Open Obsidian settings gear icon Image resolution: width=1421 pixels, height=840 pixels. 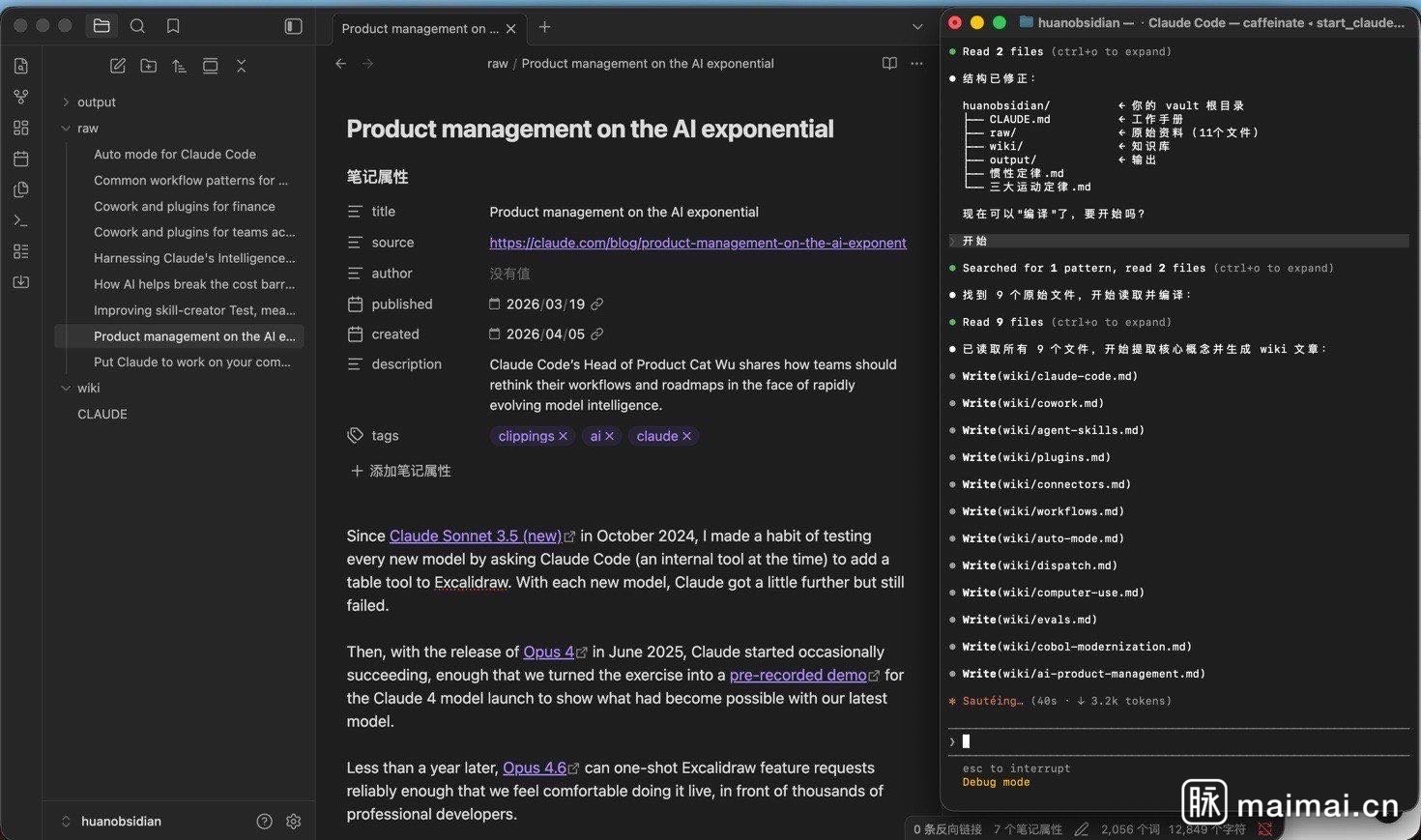(x=294, y=821)
